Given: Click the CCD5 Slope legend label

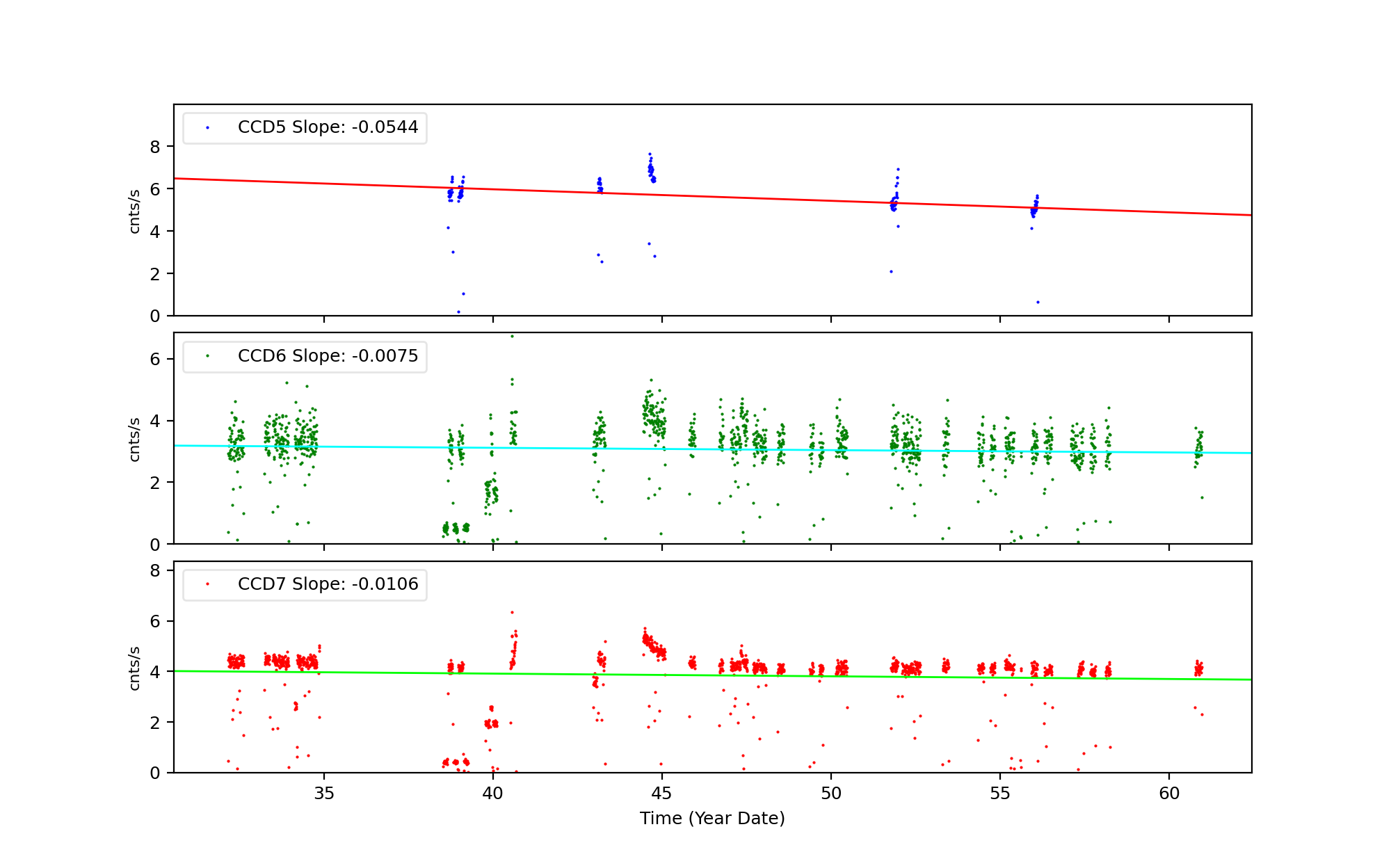Looking at the screenshot, I should coord(328,127).
